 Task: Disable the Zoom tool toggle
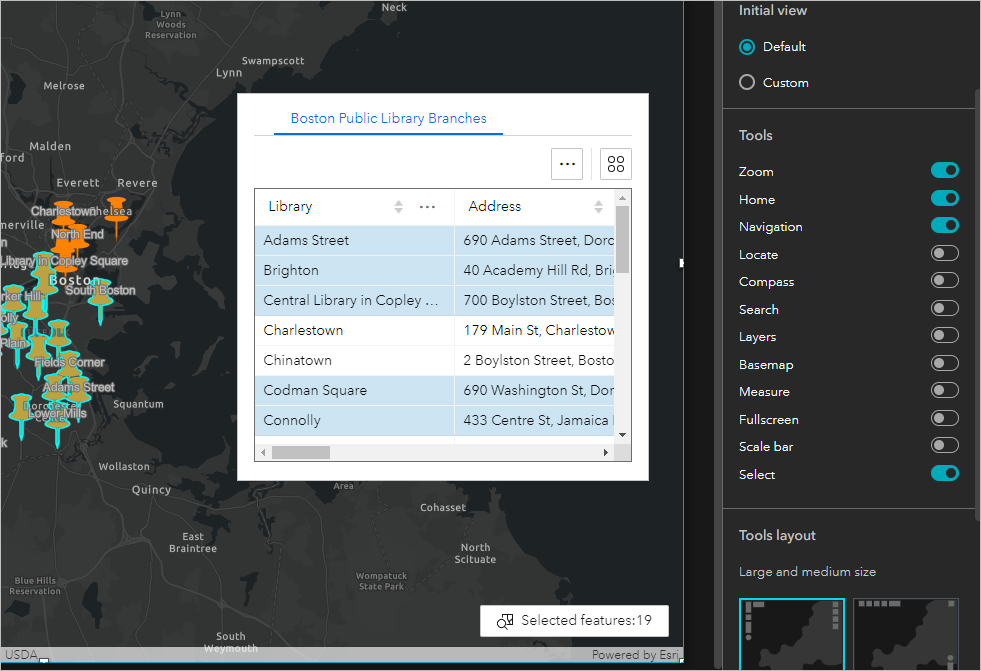click(945, 170)
